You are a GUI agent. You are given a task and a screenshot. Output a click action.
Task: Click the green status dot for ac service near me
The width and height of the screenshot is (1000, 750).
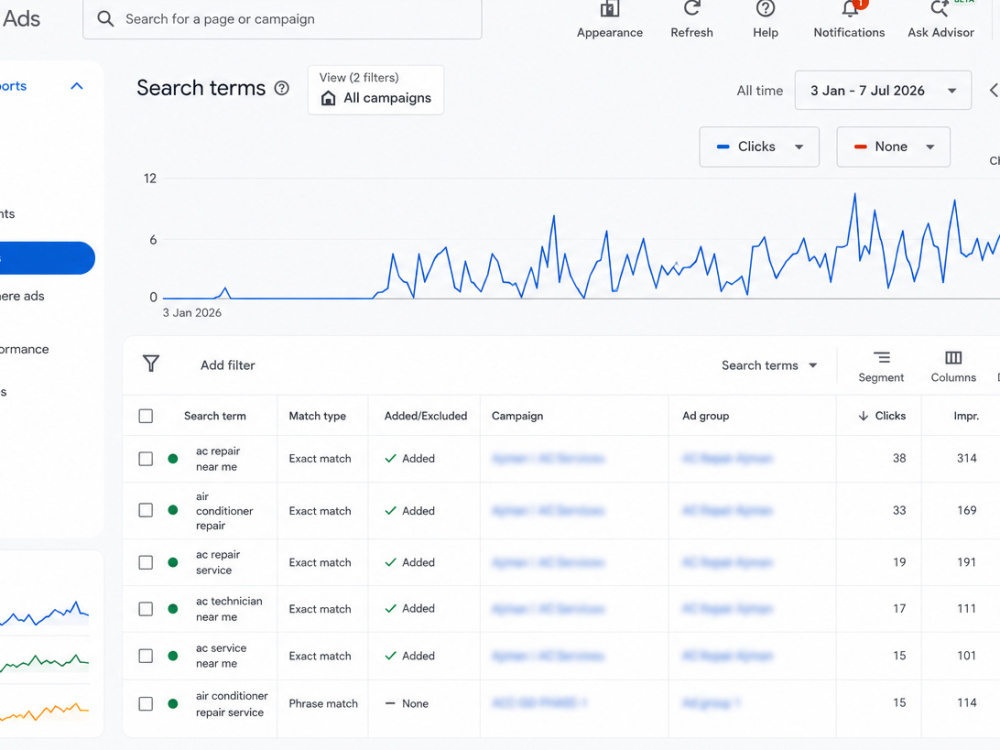pos(173,656)
